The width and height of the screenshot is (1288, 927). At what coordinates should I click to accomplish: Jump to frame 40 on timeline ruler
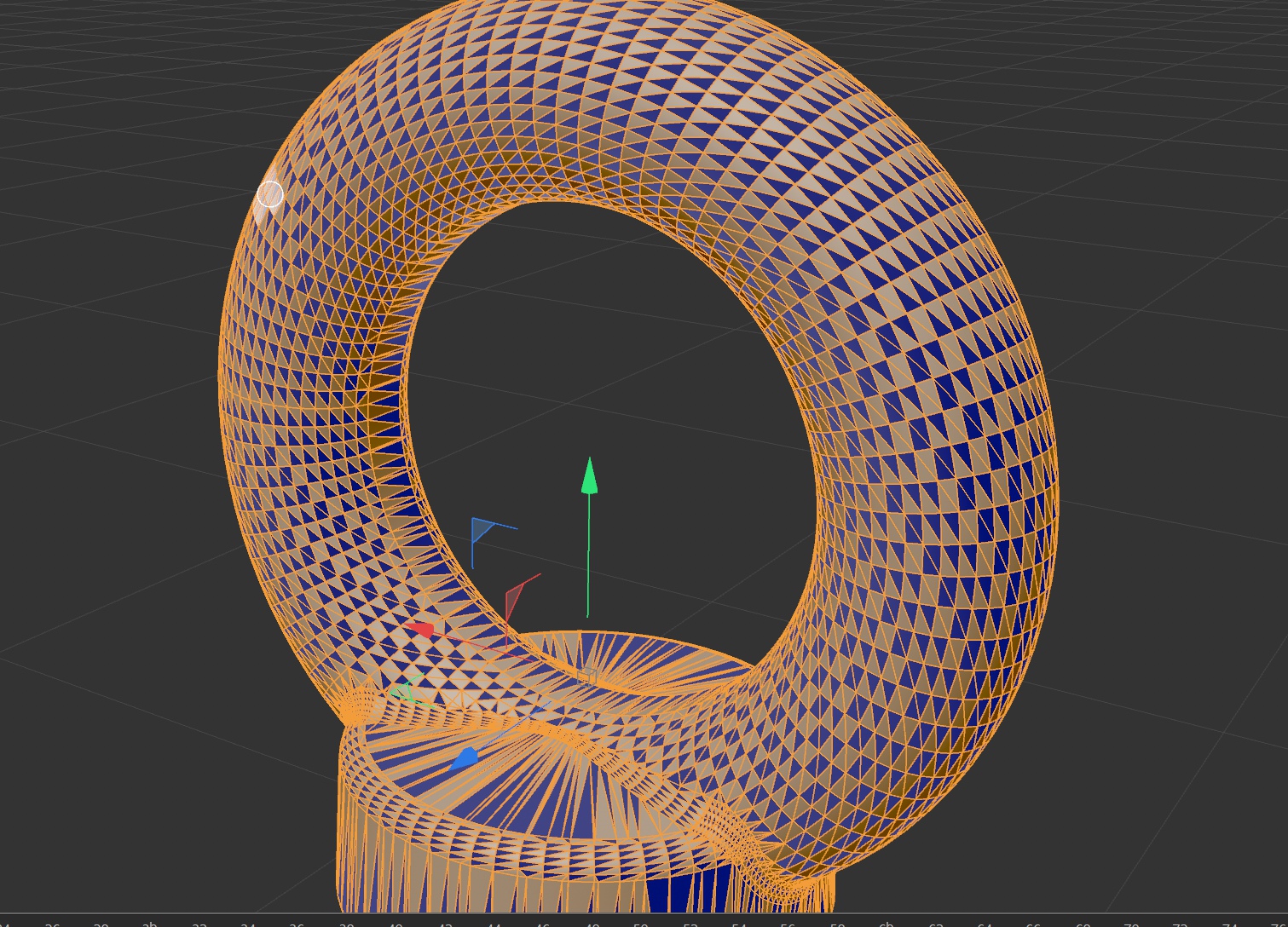tap(395, 924)
